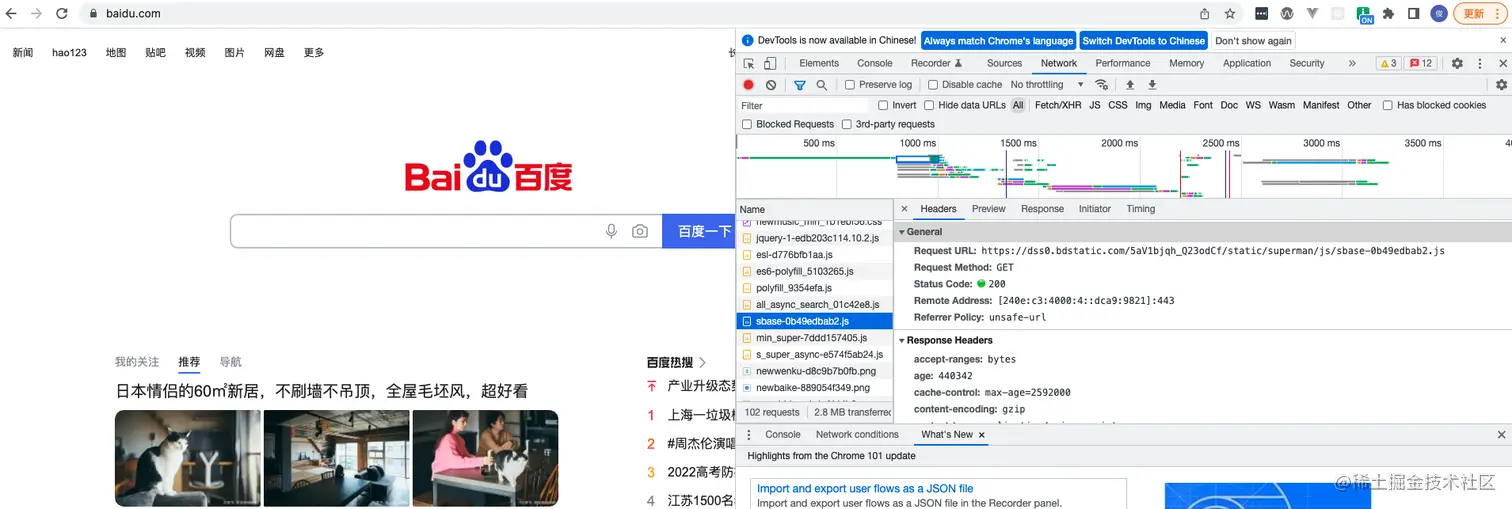Expand 百度热搜 arrow
Screen dimensions: 1512x509
tap(703, 362)
